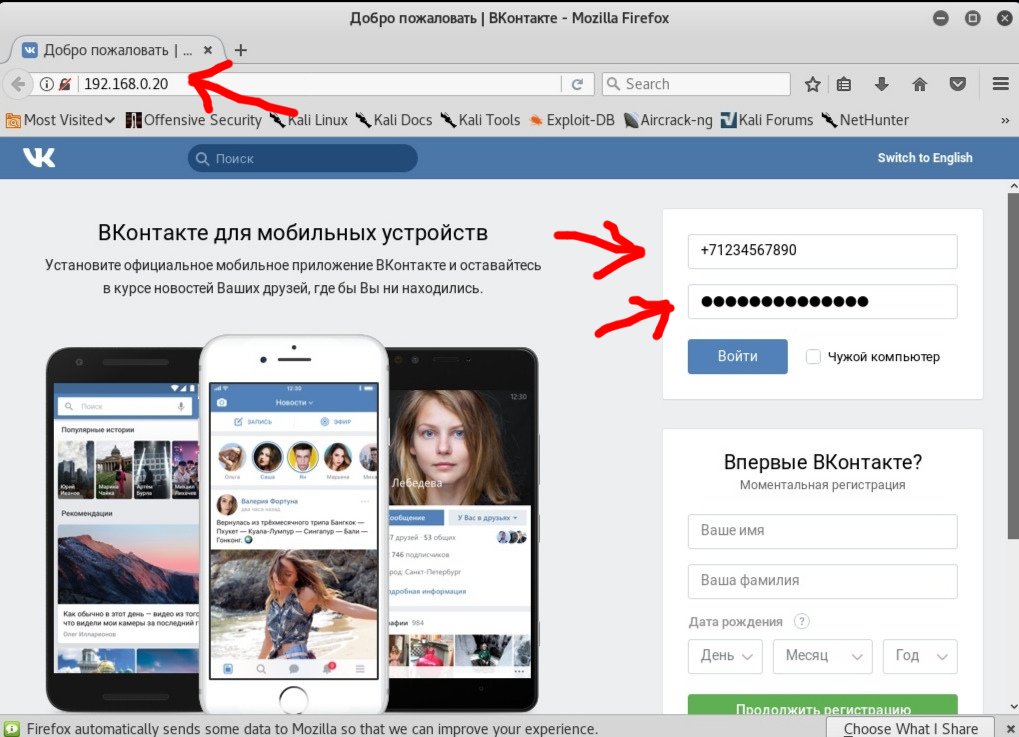Click the magnifier icon in Поиск field
This screenshot has height=737, width=1019.
(x=202, y=159)
